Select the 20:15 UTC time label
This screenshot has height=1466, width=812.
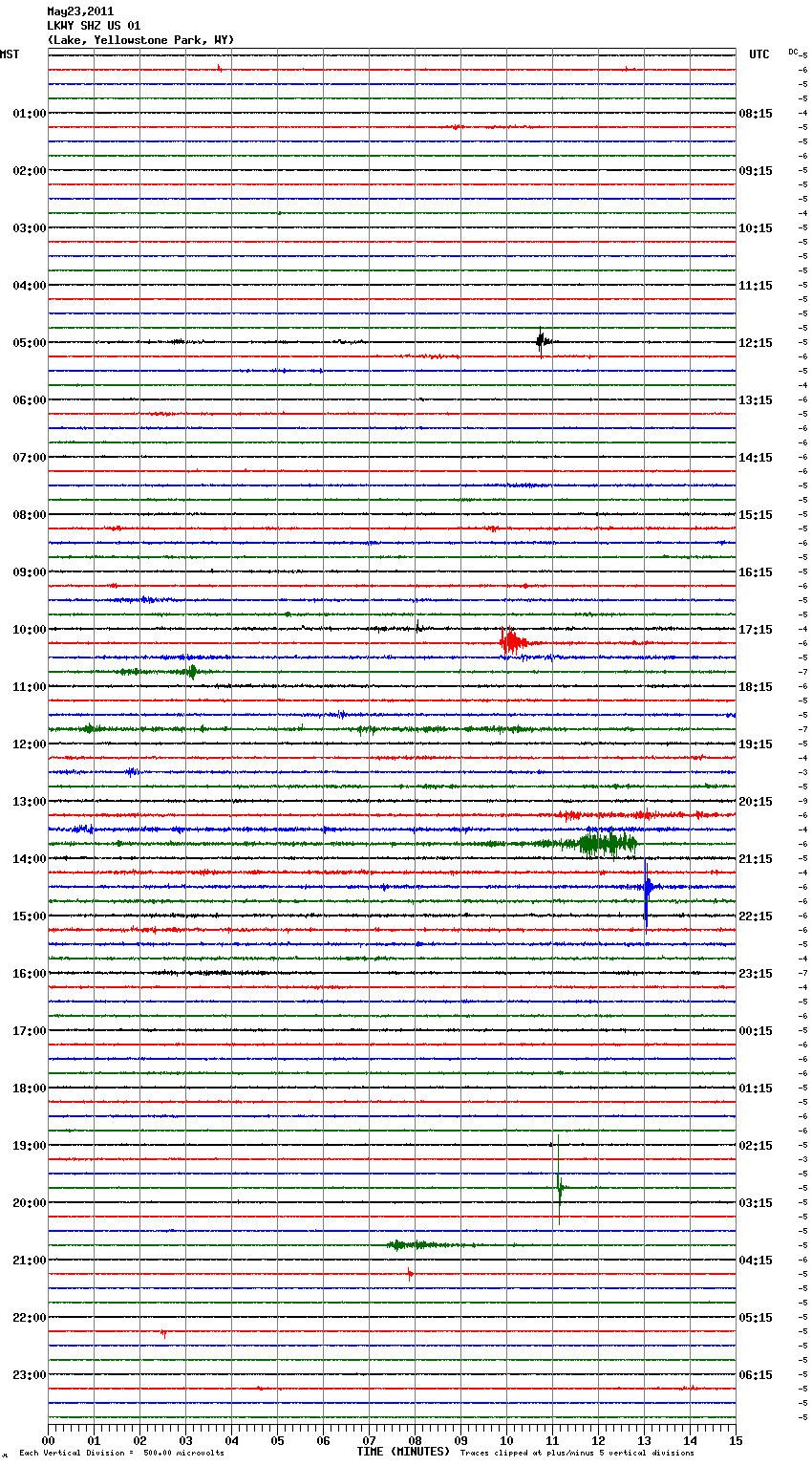(756, 802)
